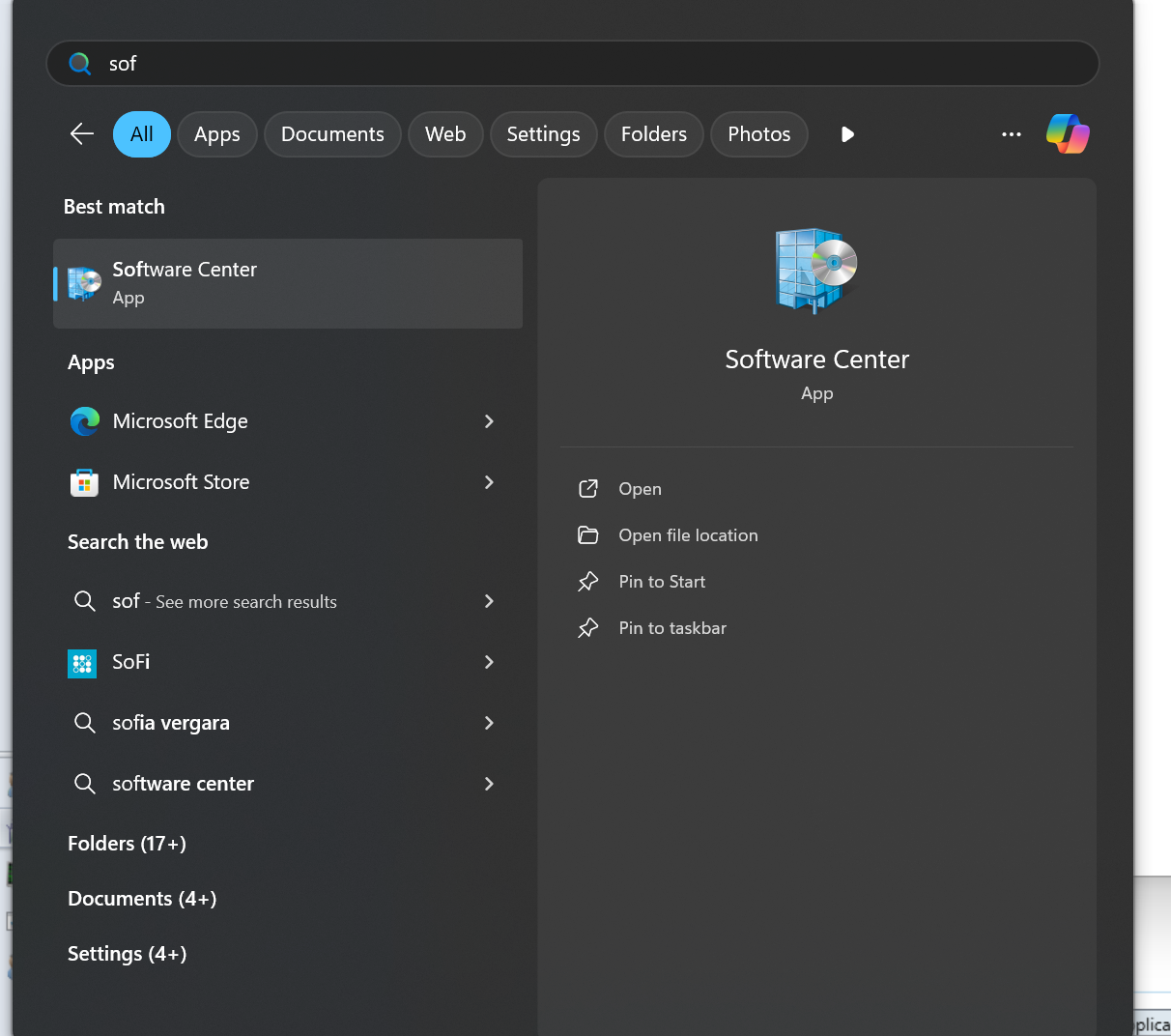
Task: Open the three-dots more options menu
Action: pos(1011,134)
